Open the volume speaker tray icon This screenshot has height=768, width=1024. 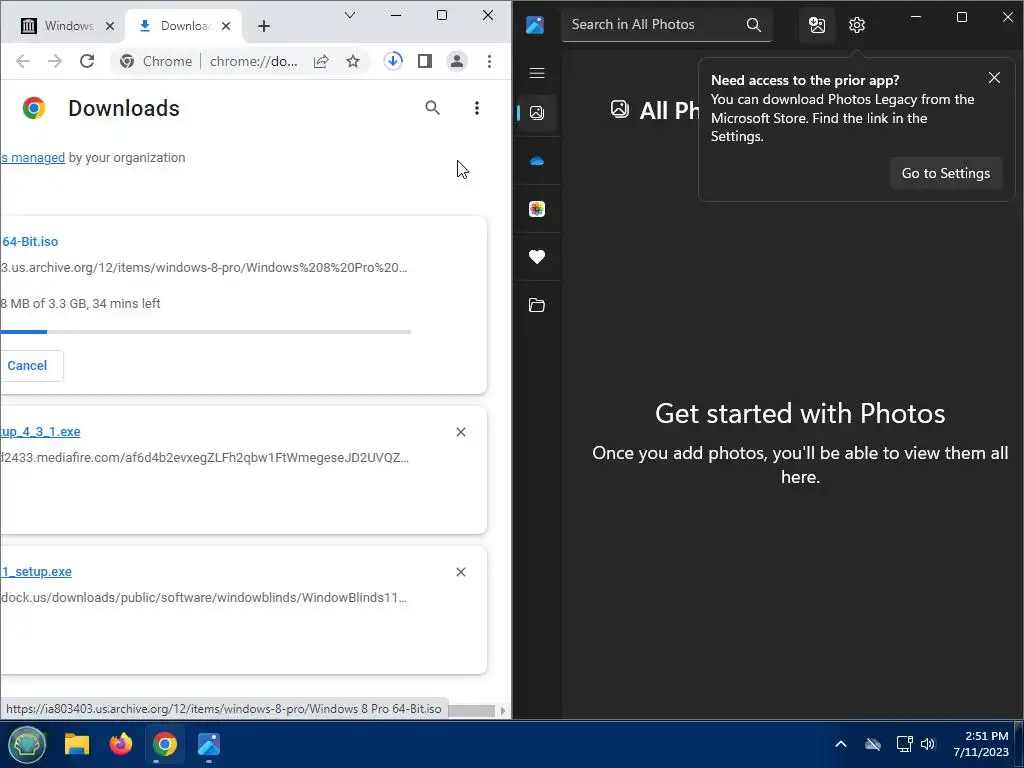928,744
